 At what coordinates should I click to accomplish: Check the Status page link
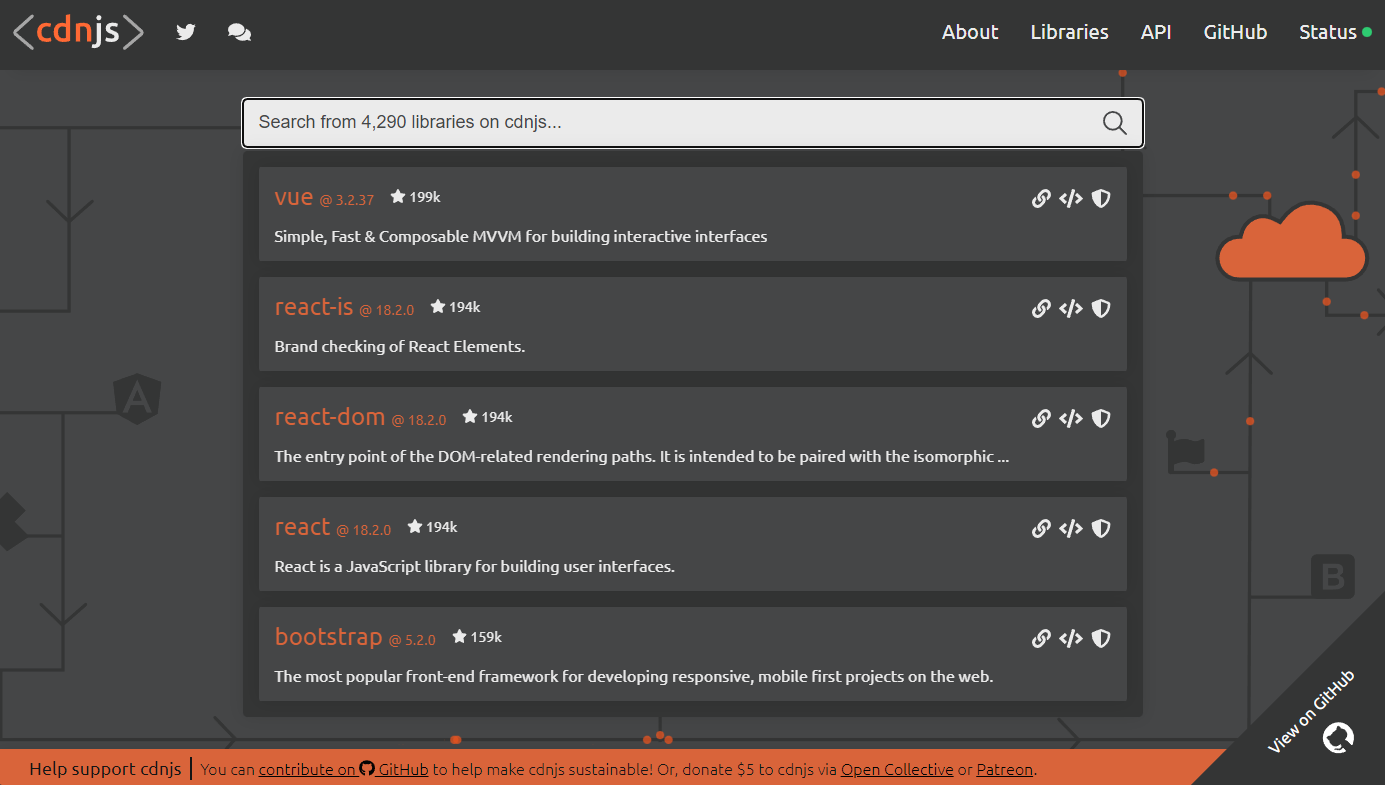click(1327, 32)
